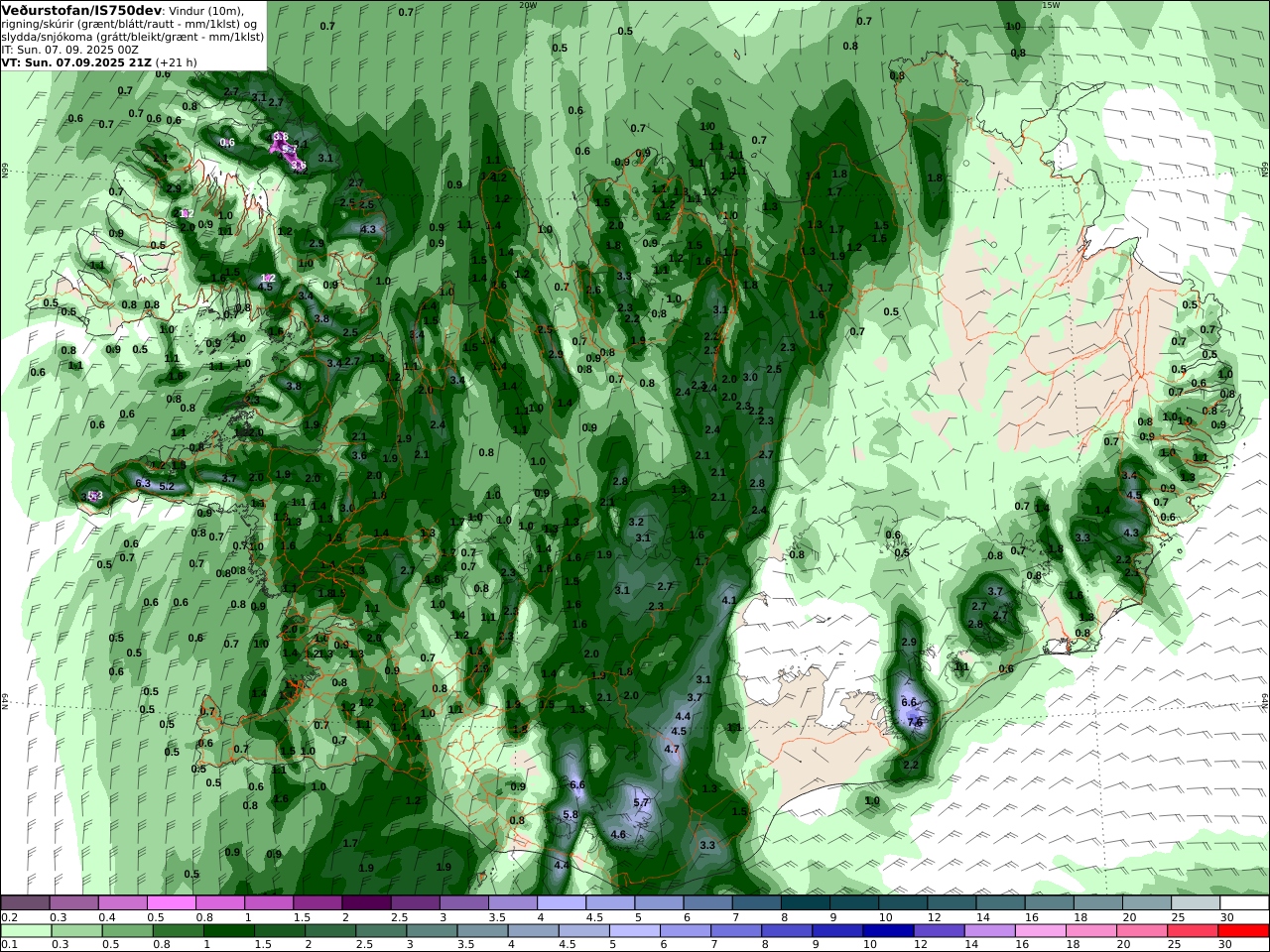Image resolution: width=1270 pixels, height=952 pixels.
Task: Select the dark blue 10 swatch in bottom legend
Action: (x=889, y=930)
